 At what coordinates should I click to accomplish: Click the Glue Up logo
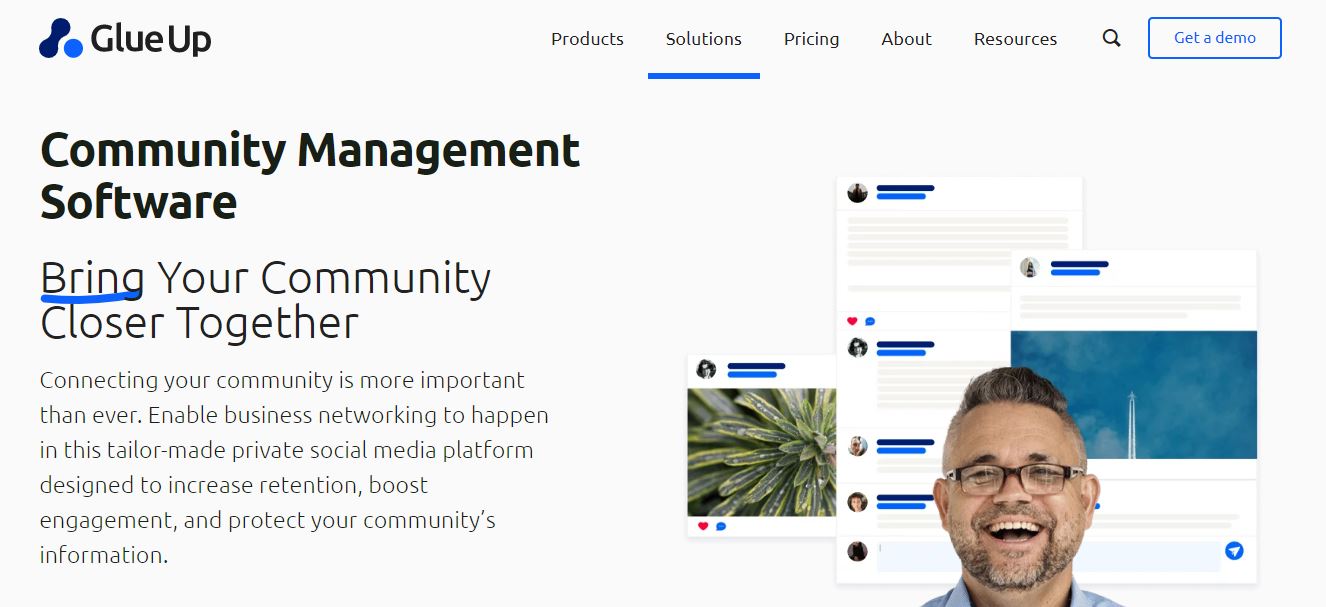click(x=125, y=39)
